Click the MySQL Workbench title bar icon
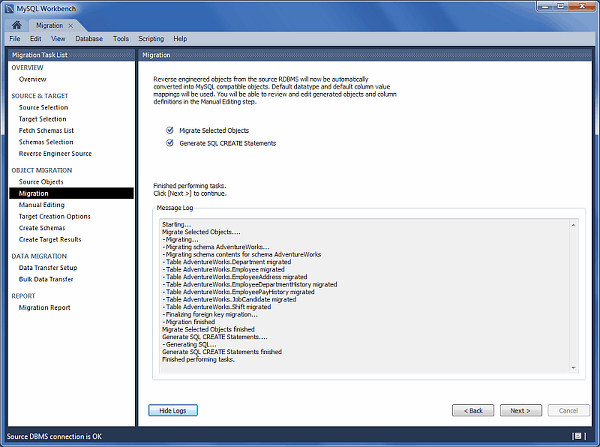 pyautogui.click(x=10, y=8)
